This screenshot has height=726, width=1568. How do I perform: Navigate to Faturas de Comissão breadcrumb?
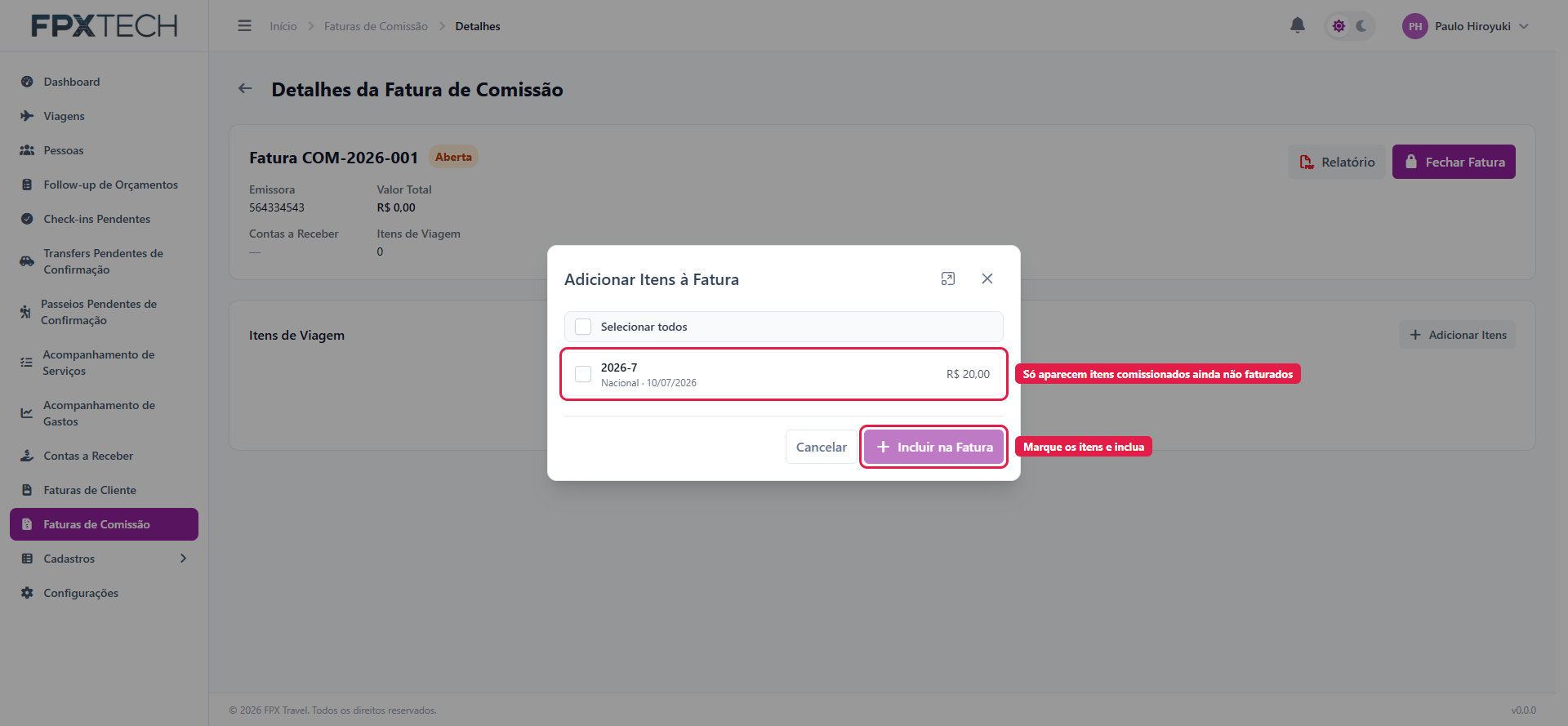[x=376, y=26]
